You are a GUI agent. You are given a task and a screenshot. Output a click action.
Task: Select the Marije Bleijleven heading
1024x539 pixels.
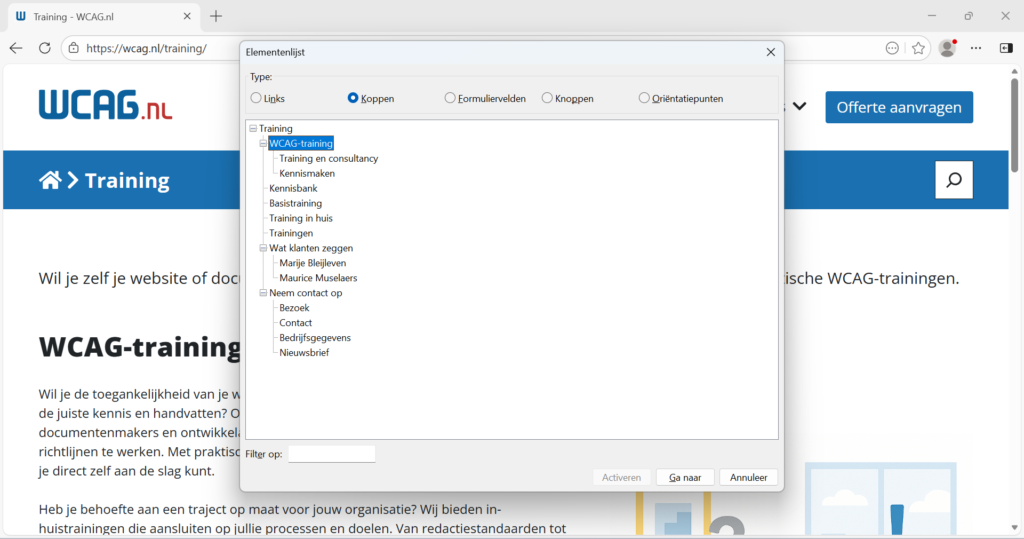click(x=313, y=263)
